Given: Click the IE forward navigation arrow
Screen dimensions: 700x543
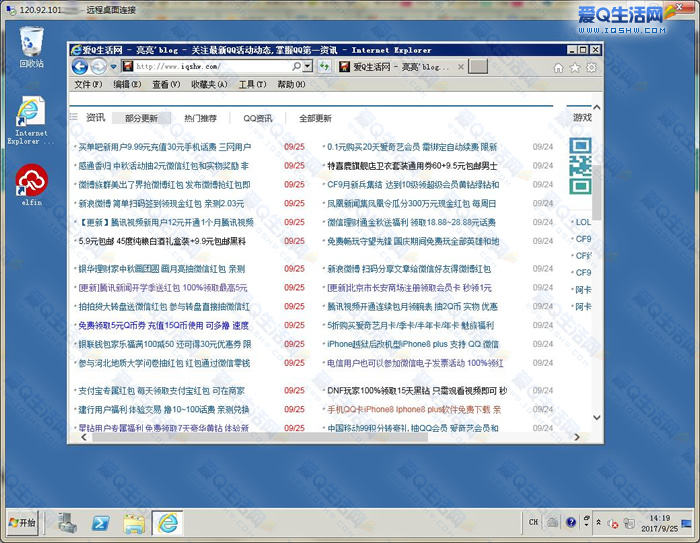Looking at the screenshot, I should point(98,67).
